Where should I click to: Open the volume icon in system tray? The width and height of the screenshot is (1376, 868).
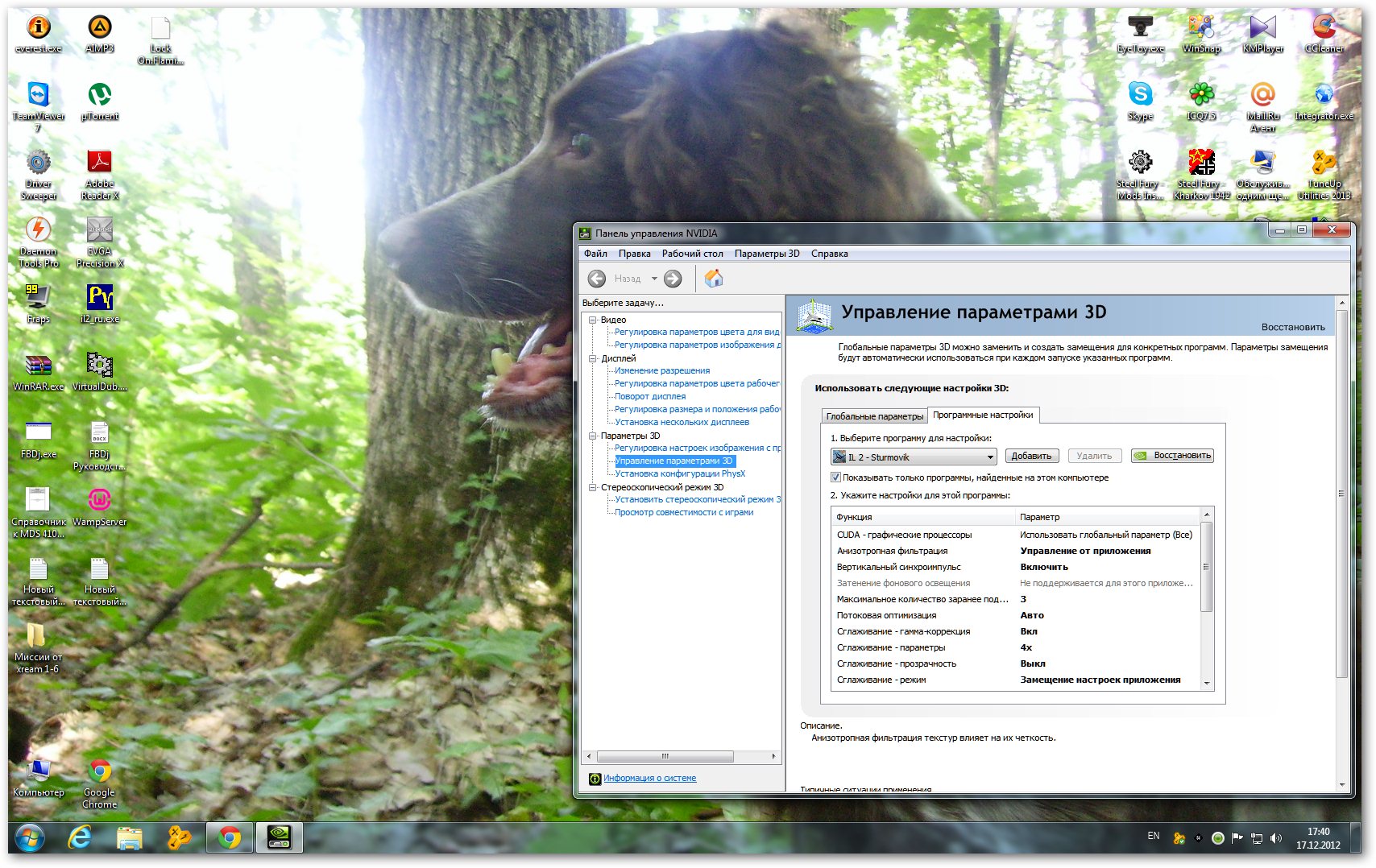[1275, 838]
